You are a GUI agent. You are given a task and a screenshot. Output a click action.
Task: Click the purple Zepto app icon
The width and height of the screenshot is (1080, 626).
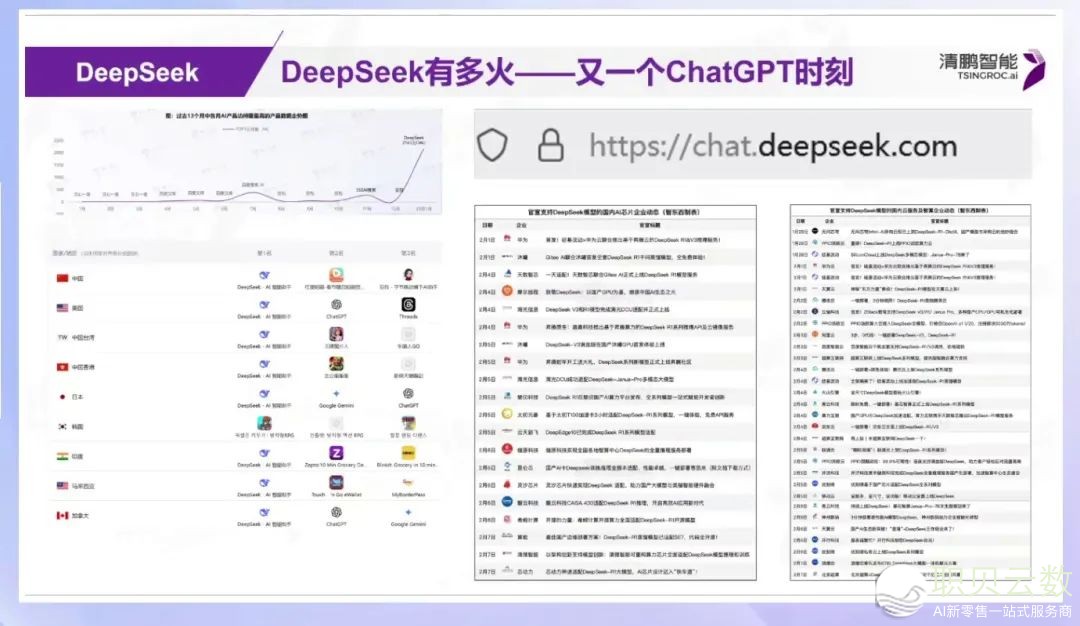coord(336,452)
